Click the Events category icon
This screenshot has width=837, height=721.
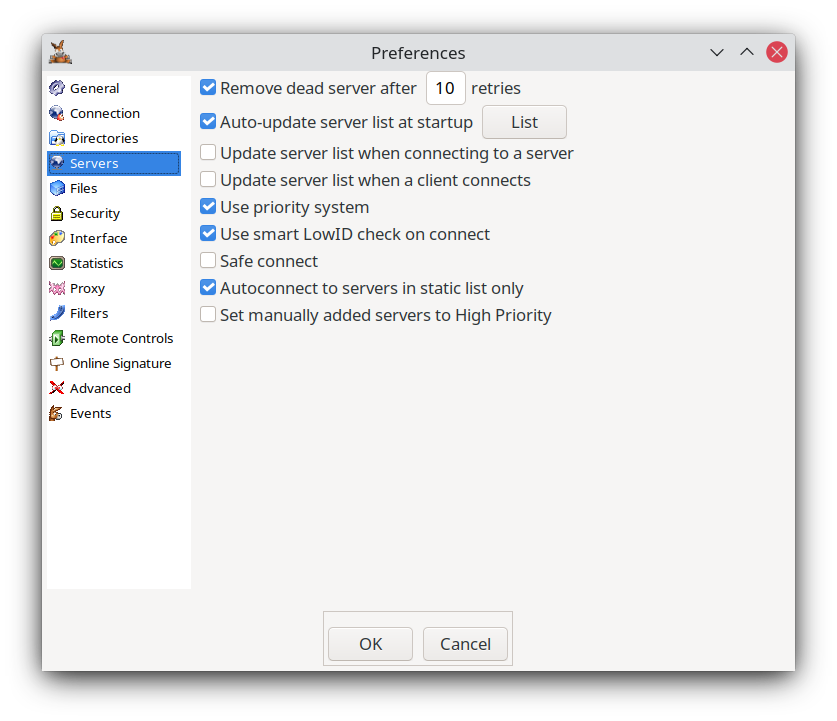[x=57, y=413]
